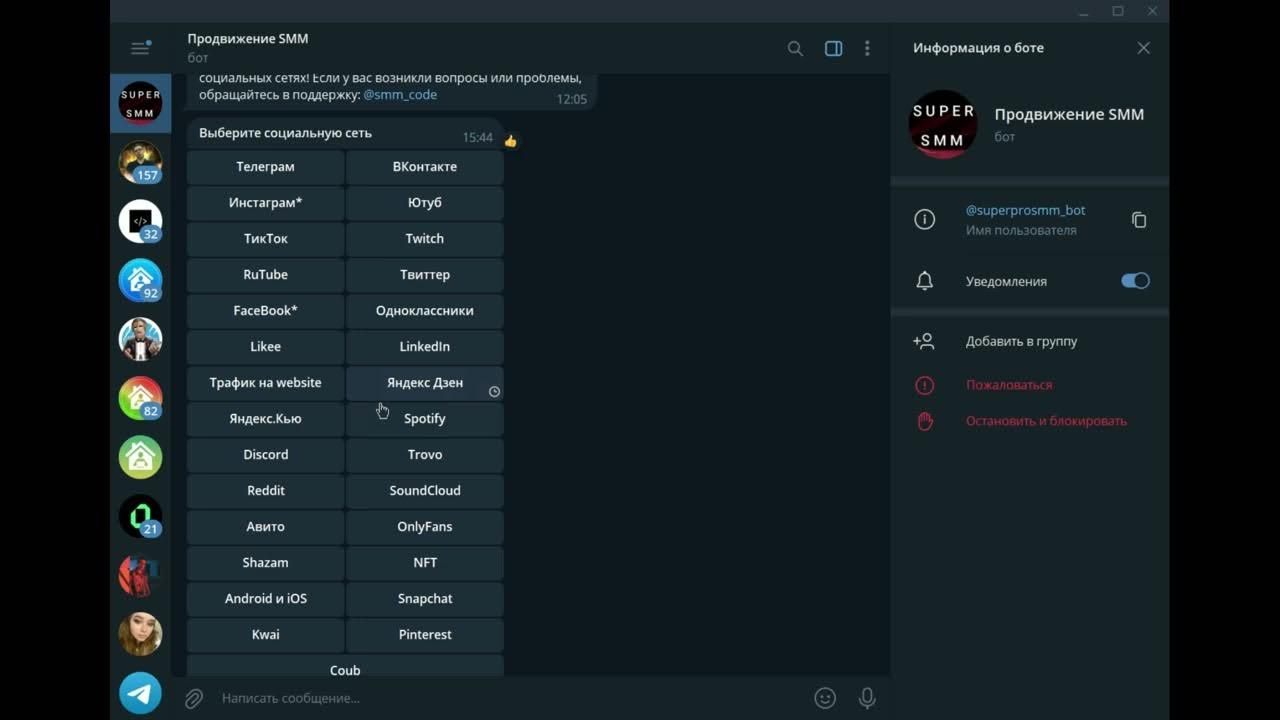Open the three-dot chat options menu
The image size is (1280, 720).
867,48
